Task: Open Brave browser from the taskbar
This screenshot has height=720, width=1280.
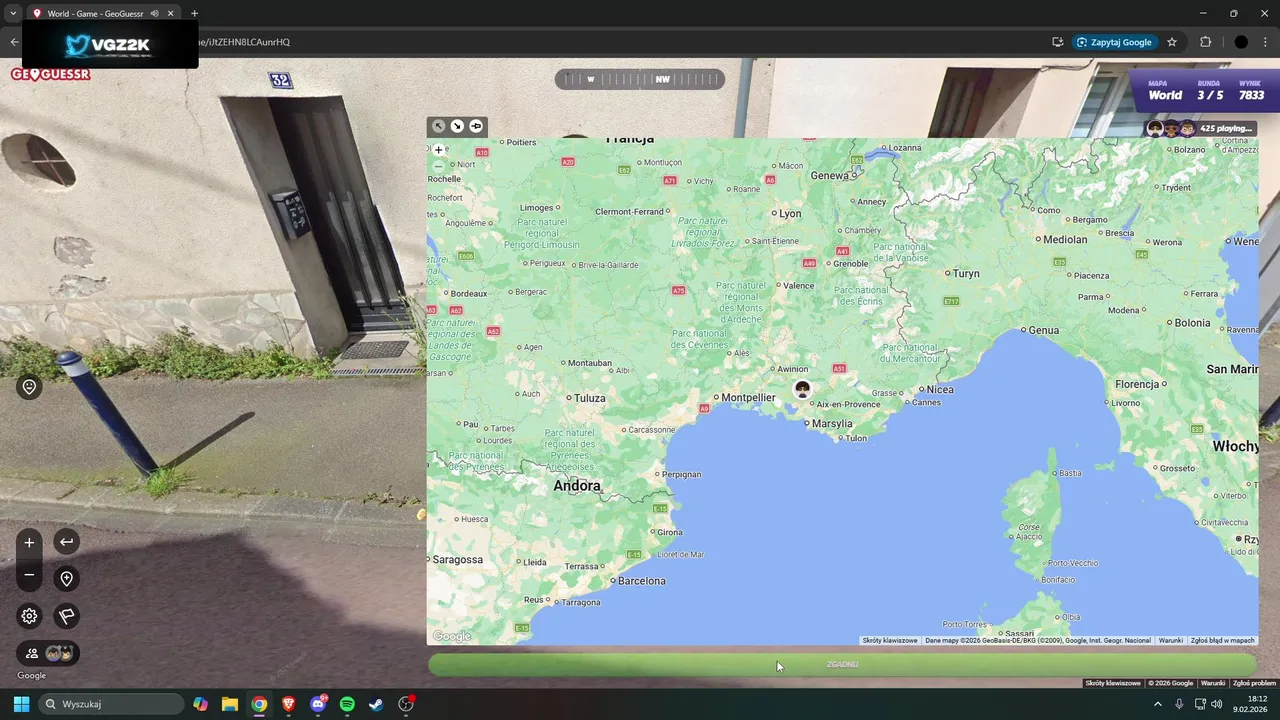Action: 289,704
